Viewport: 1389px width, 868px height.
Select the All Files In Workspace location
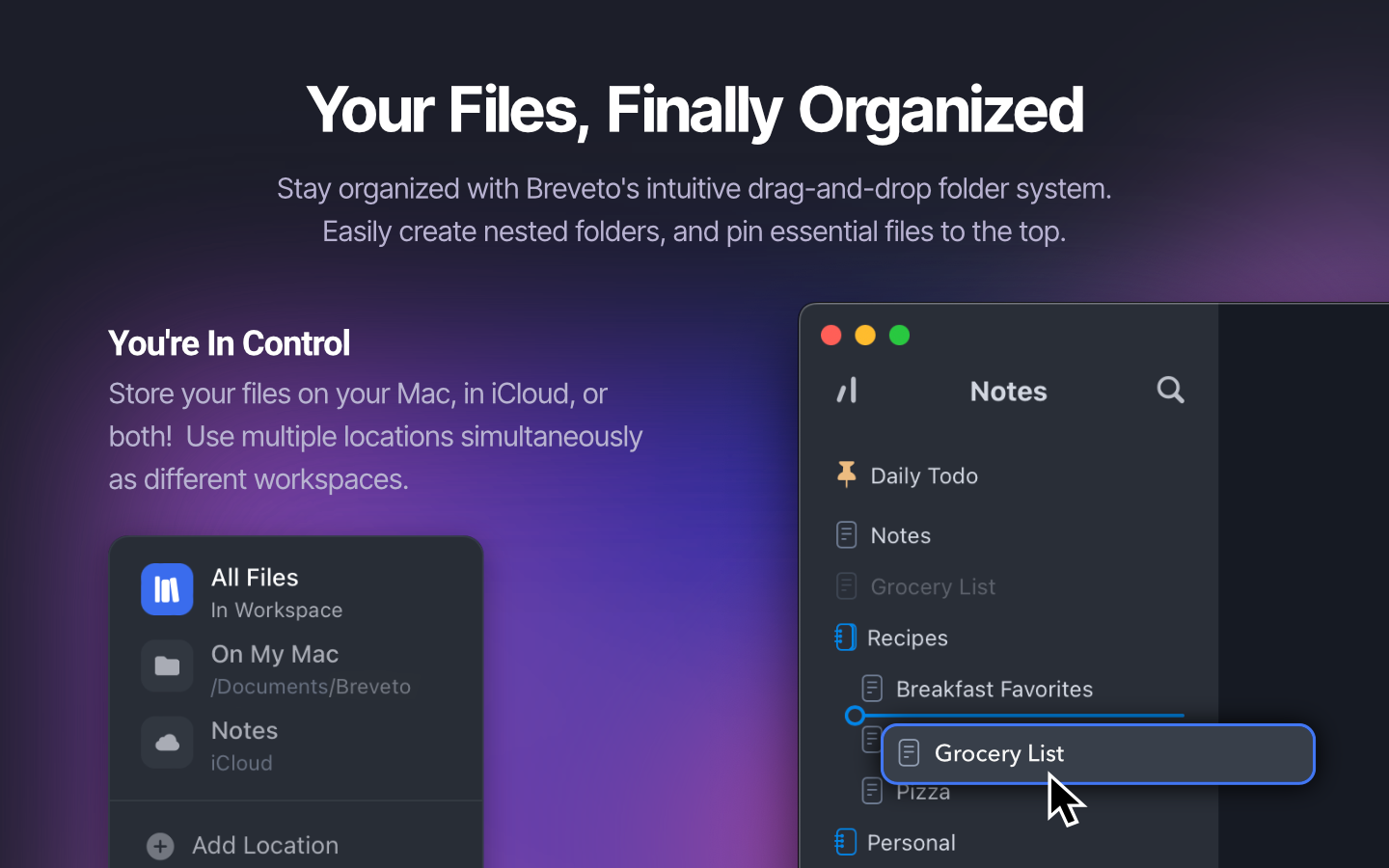coord(296,590)
